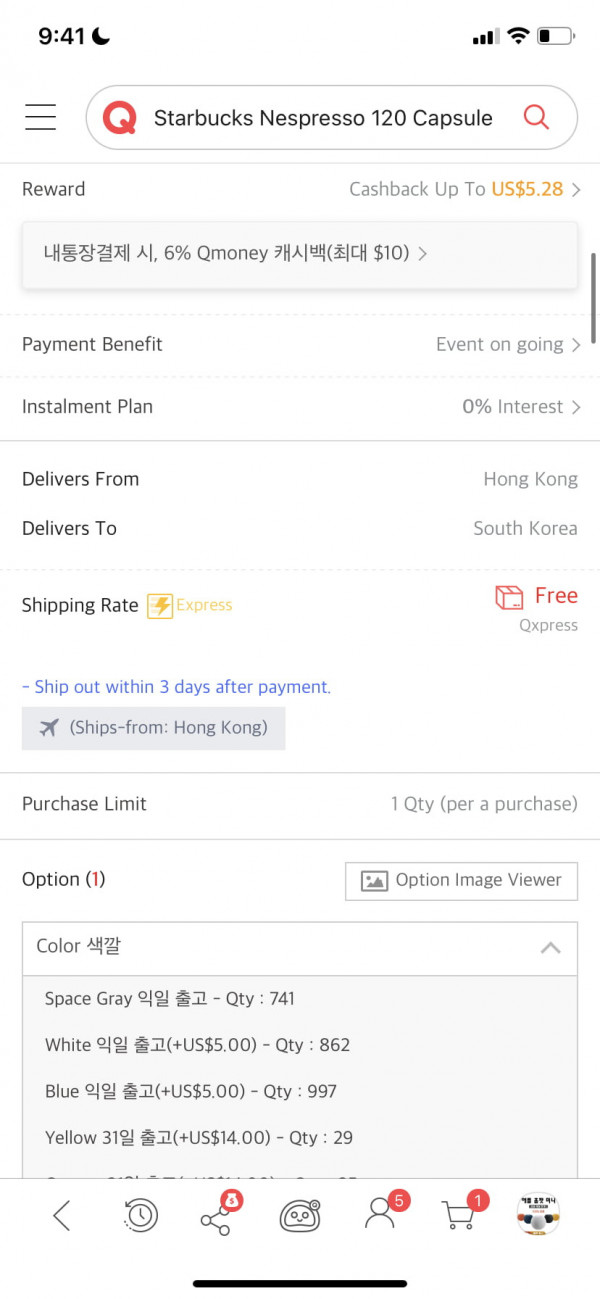This screenshot has height=1299, width=600.
Task: Tap the search field with Starbucks Nespresso text
Action: 323,118
